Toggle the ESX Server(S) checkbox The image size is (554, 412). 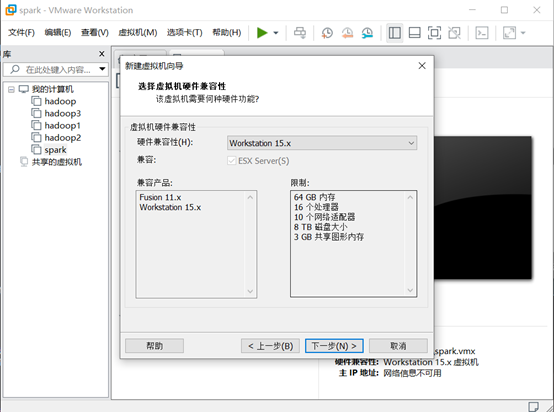coord(232,161)
